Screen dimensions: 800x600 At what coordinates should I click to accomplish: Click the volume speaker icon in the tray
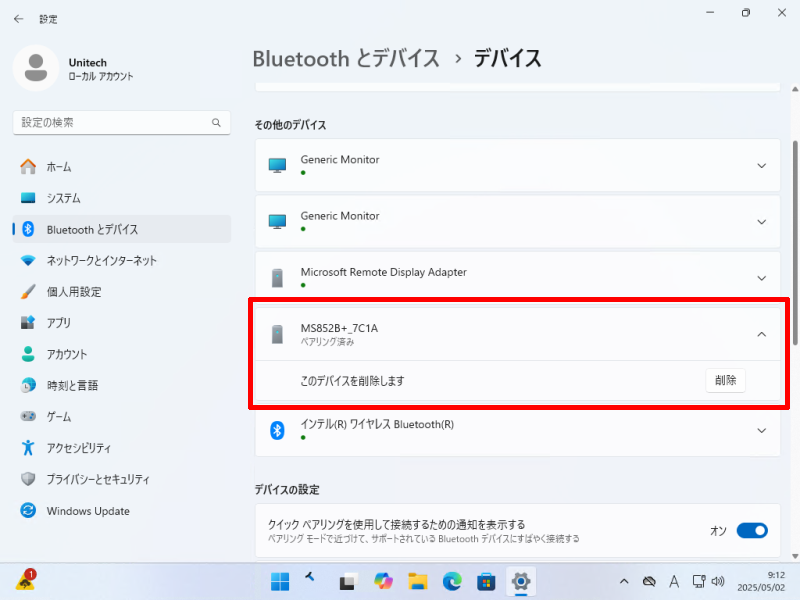click(x=717, y=581)
